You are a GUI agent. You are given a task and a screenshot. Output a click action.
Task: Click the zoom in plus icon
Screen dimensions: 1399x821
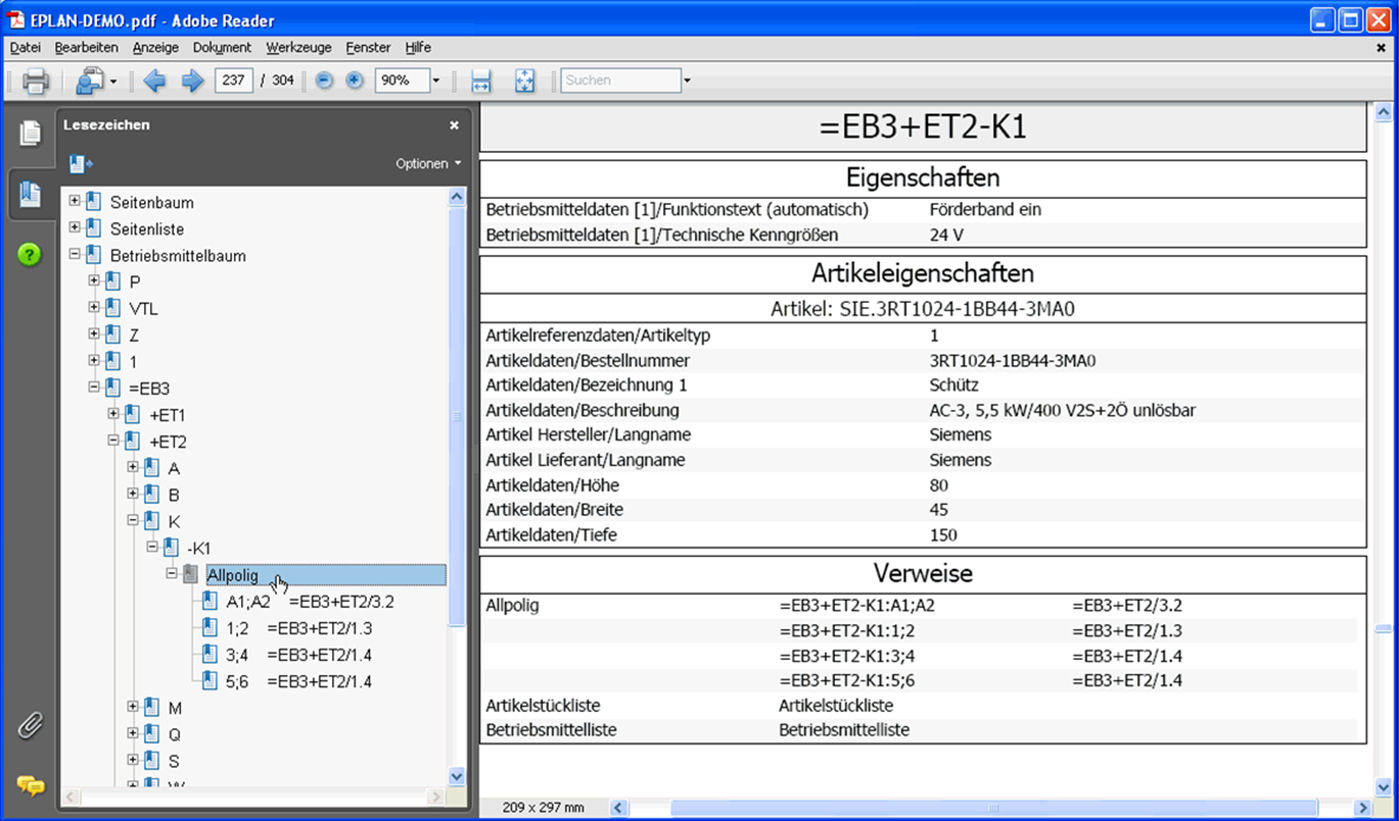click(354, 81)
